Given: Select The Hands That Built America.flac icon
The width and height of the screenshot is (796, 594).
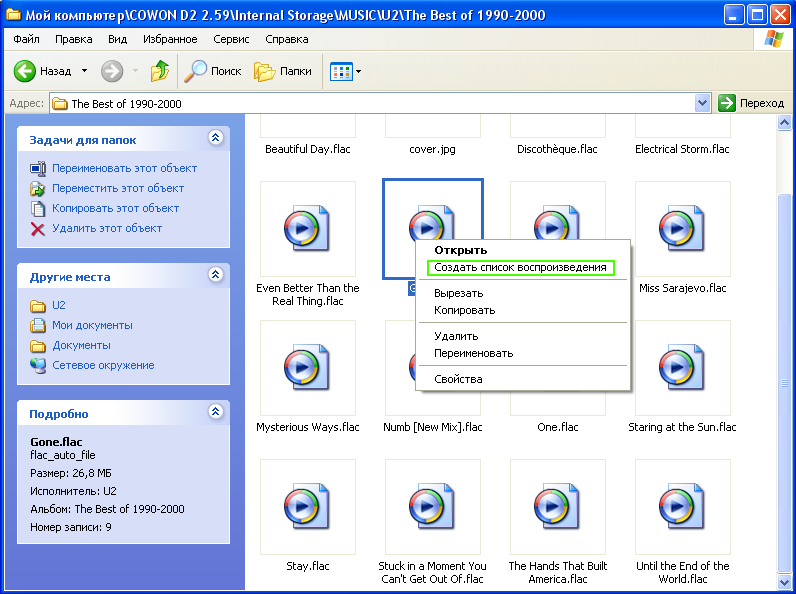Looking at the screenshot, I should [x=557, y=507].
